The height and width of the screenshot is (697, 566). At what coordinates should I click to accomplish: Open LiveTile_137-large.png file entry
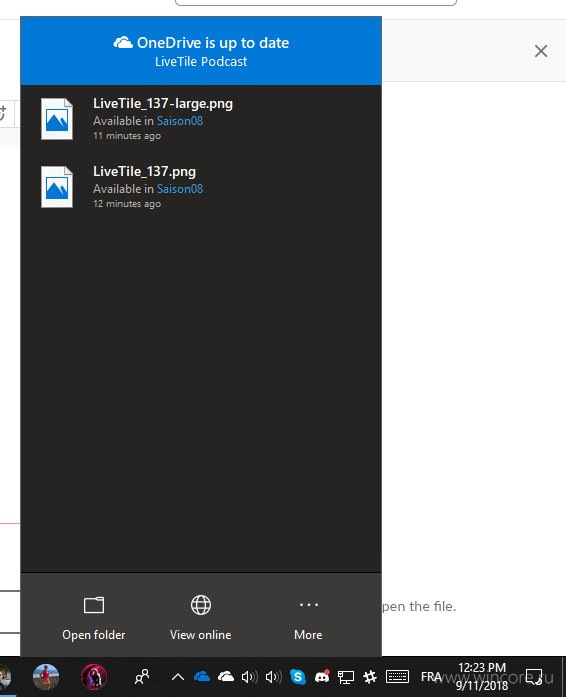tap(201, 119)
